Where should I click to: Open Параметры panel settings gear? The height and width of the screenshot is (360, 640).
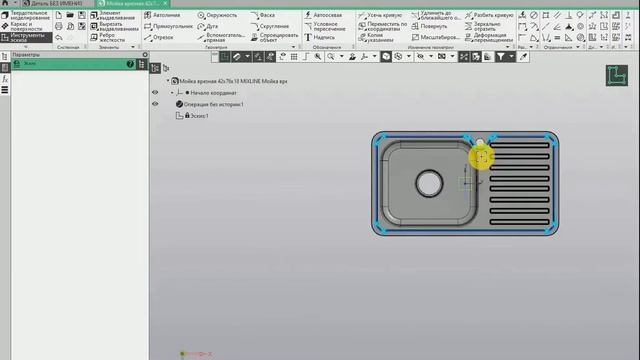[x=145, y=54]
